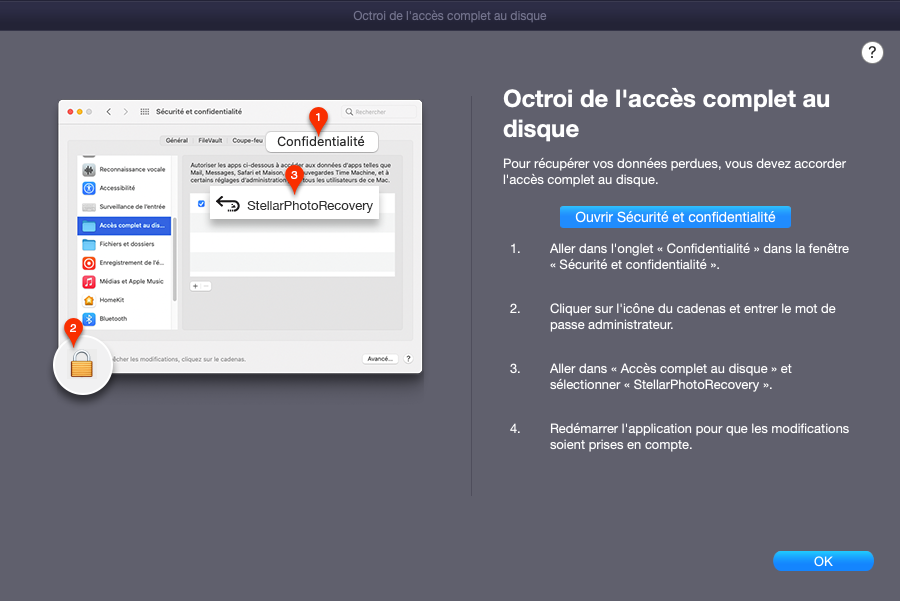Image resolution: width=900 pixels, height=601 pixels.
Task: Select the Confidentialité tab
Action: [321, 141]
